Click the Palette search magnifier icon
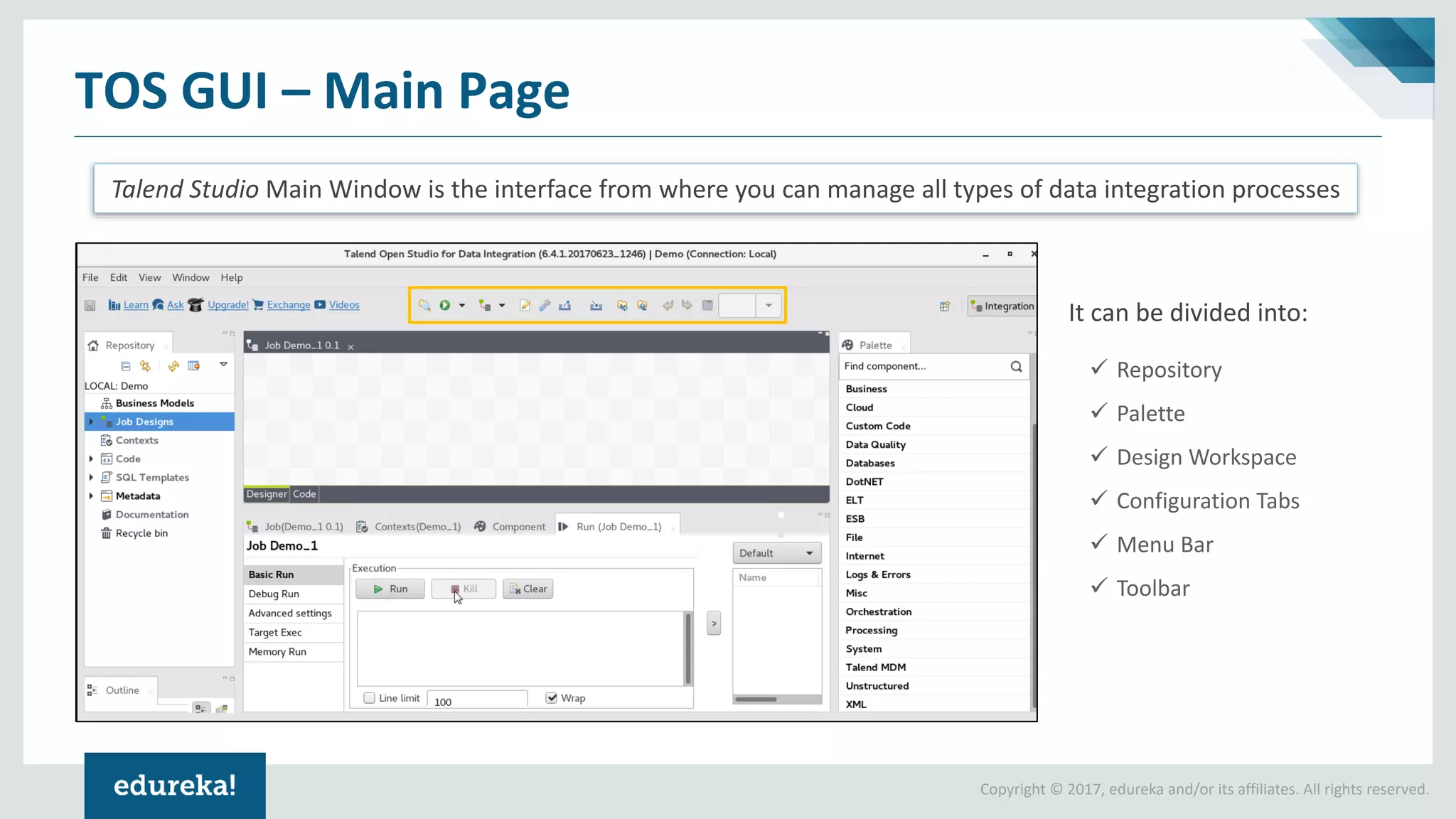The image size is (1456, 819). click(1016, 366)
